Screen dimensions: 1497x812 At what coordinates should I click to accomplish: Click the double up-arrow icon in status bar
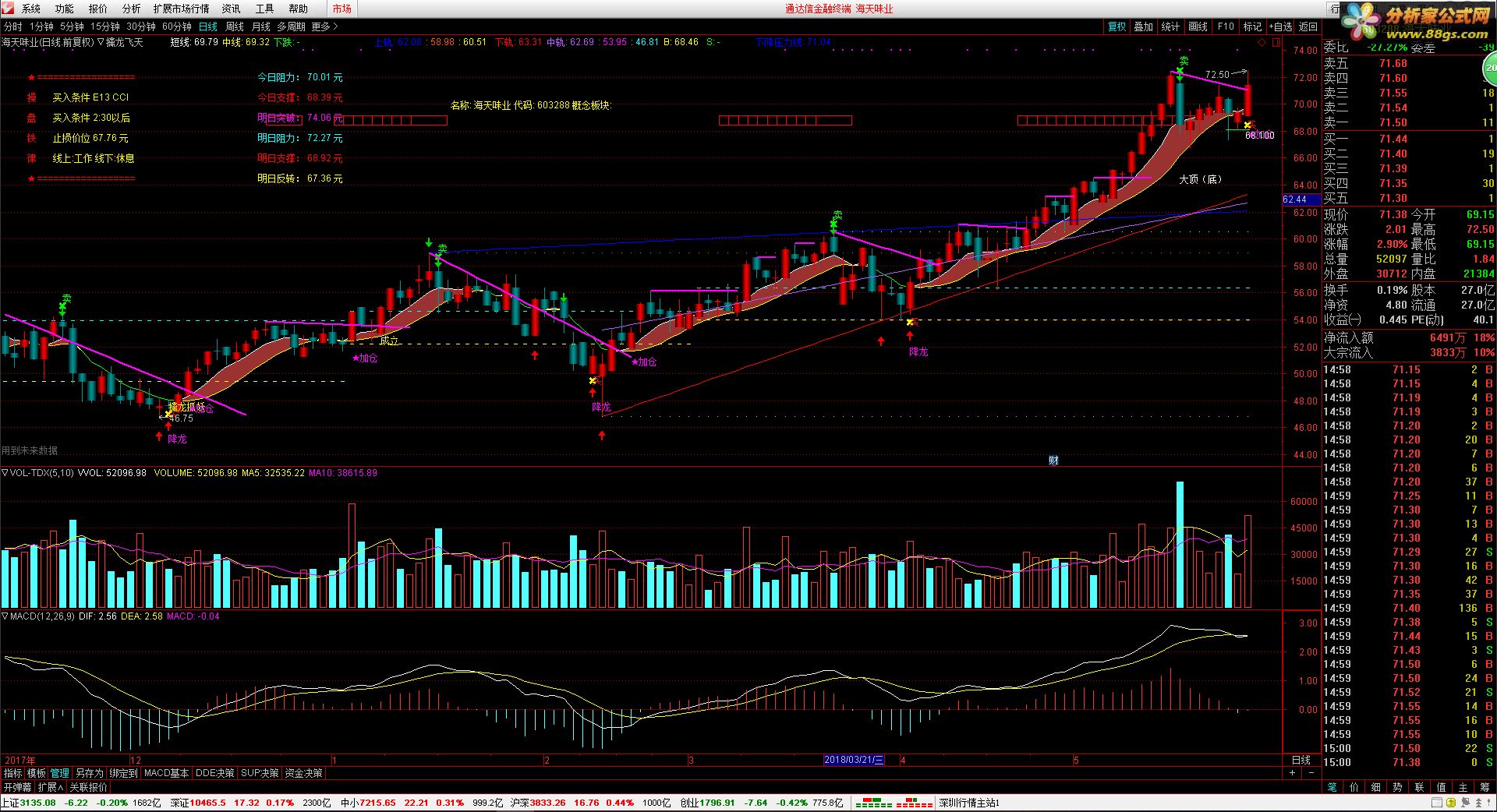[1478, 802]
